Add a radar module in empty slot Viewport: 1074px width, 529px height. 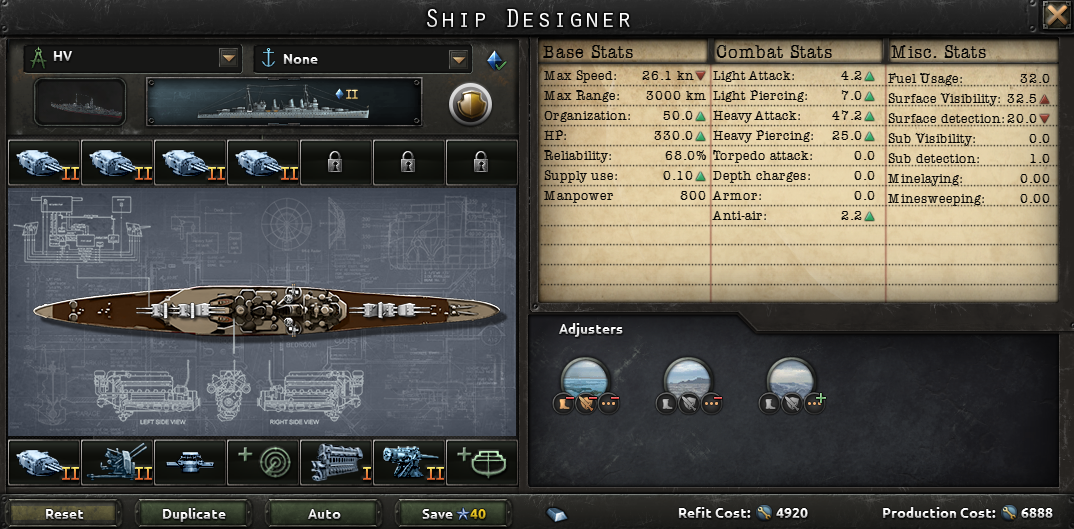click(263, 463)
